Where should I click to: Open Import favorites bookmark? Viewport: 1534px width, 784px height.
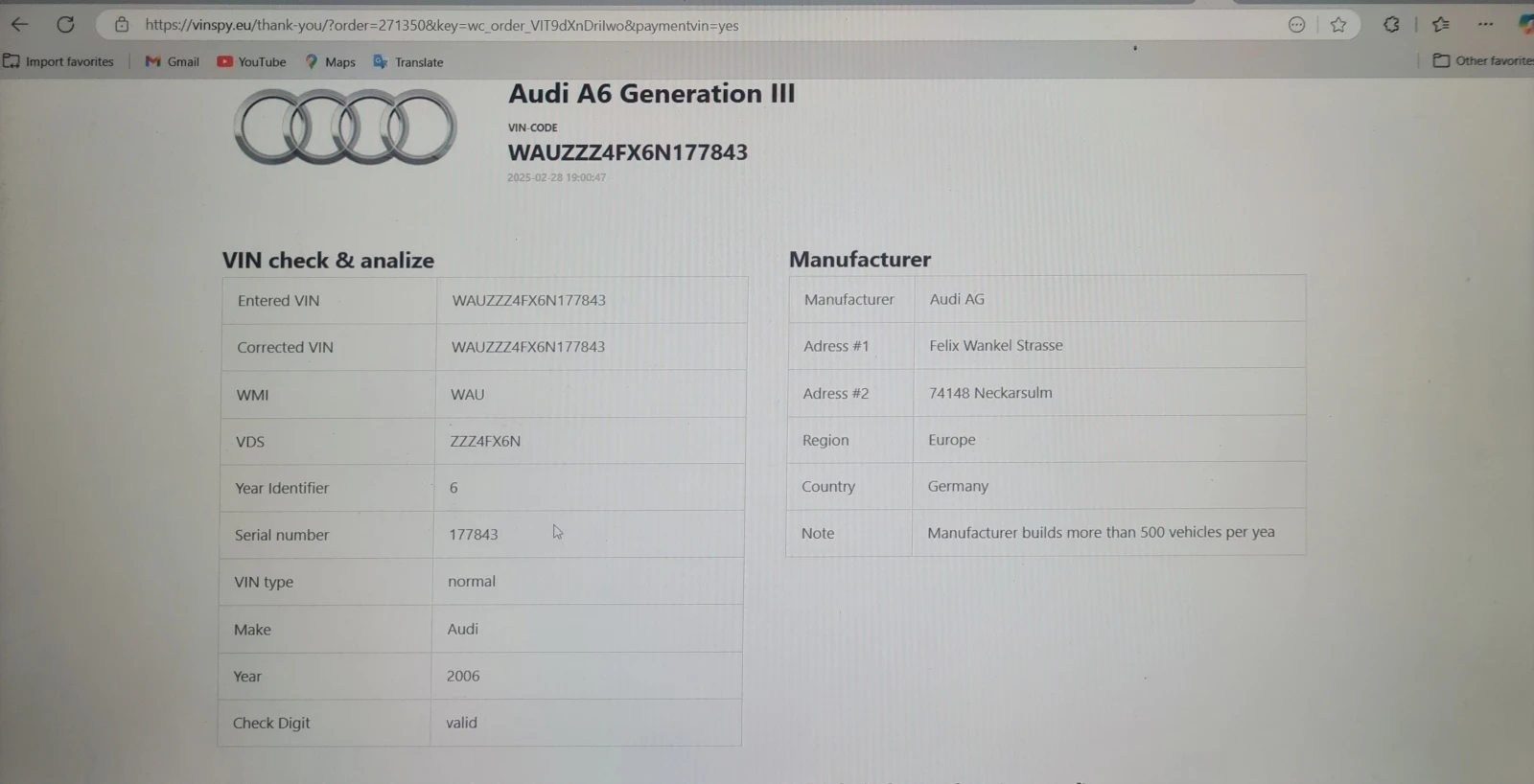[x=58, y=61]
